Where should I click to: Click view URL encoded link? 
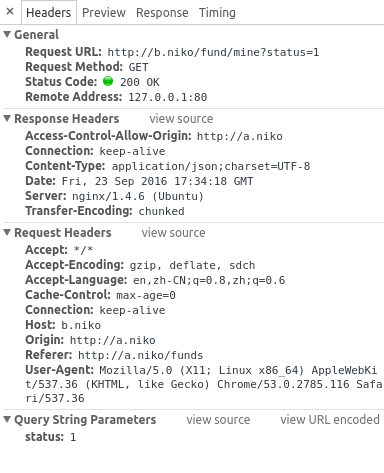click(330, 420)
